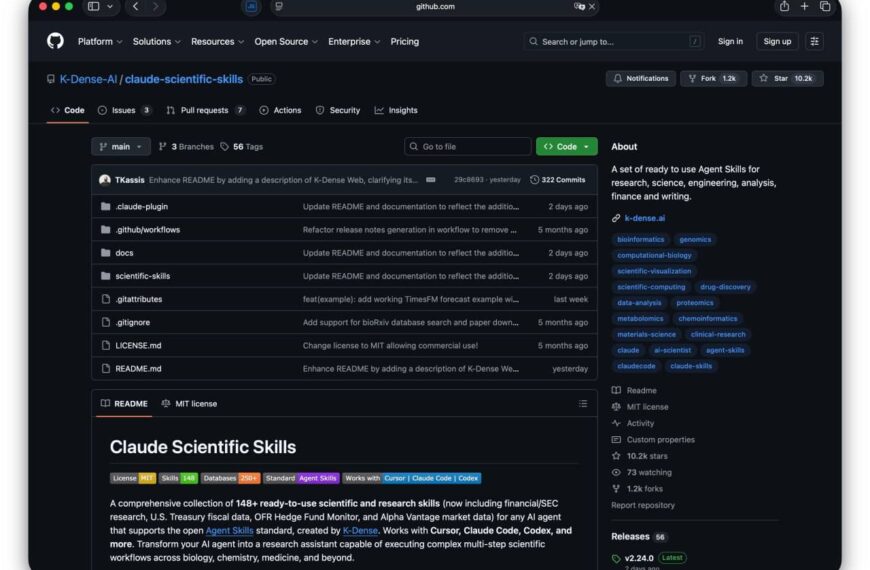This screenshot has height=570, width=870.
Task: Click the claude-skills topic tag
Action: coord(691,366)
